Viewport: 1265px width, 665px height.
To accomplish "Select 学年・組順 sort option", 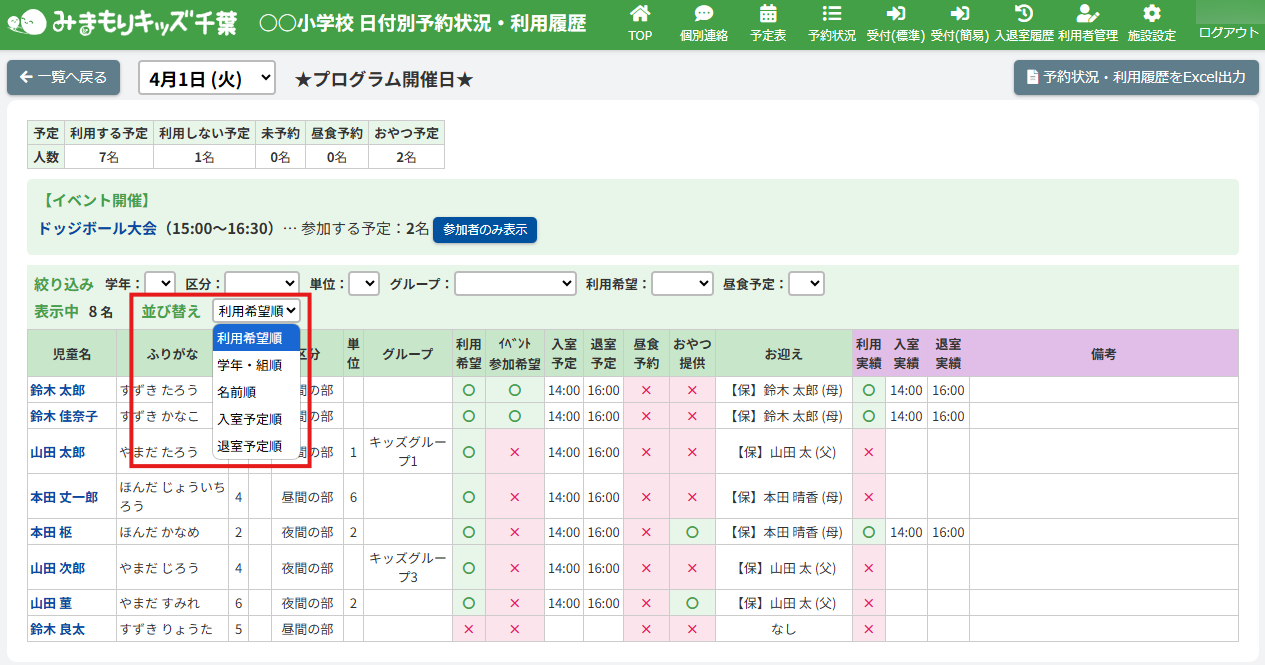I will [250, 365].
